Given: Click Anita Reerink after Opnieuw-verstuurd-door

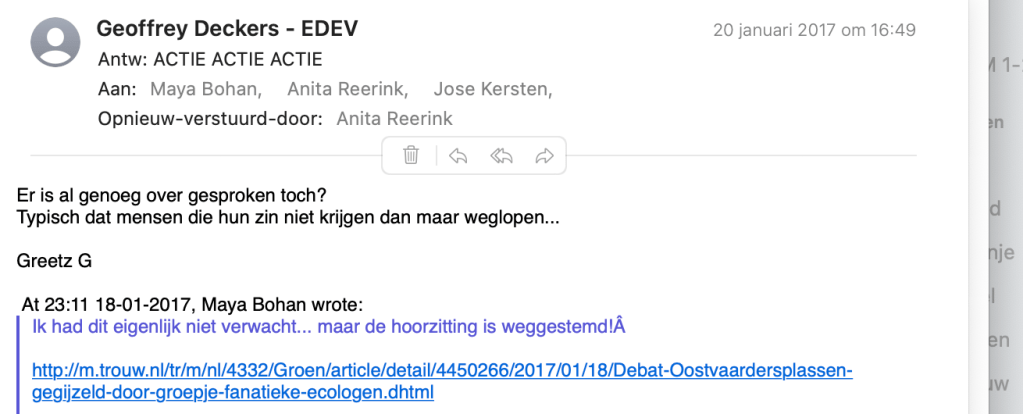Looking at the screenshot, I should [394, 118].
